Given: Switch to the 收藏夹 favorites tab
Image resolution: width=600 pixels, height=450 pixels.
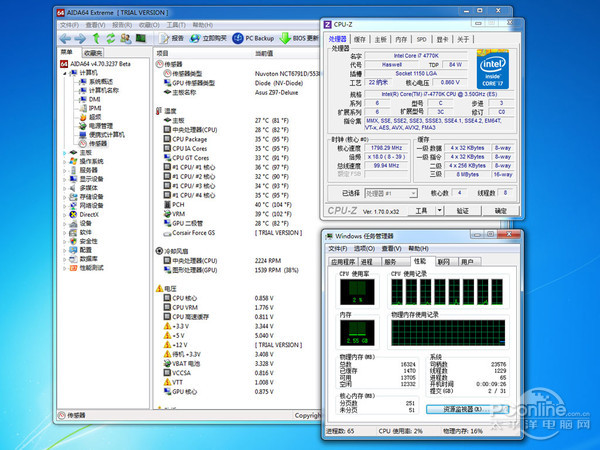Looking at the screenshot, I should [93, 51].
